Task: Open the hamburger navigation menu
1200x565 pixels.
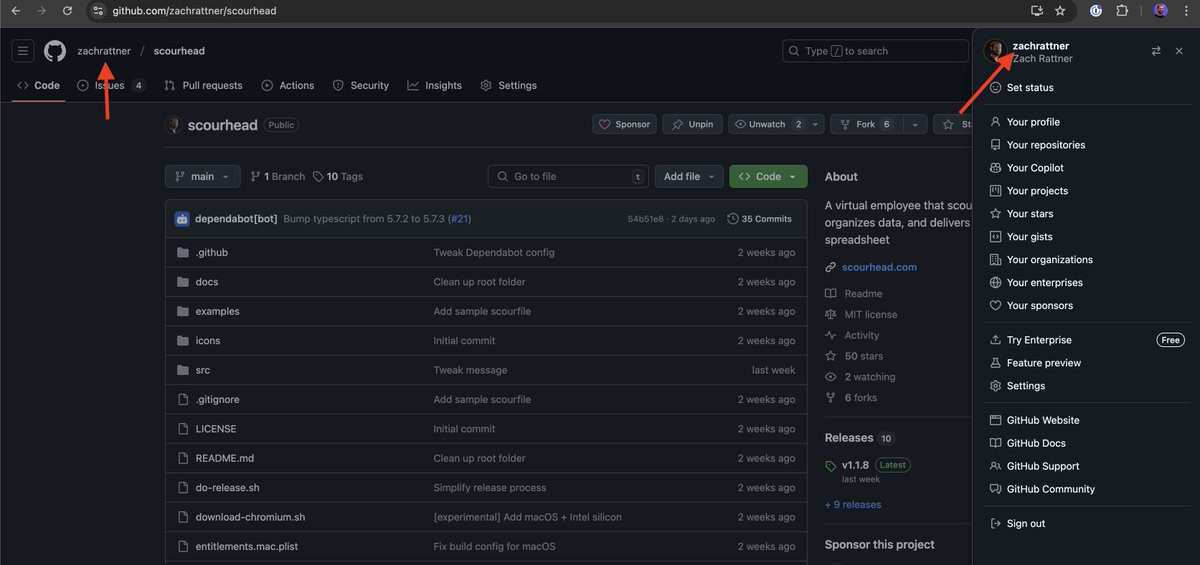Action: point(23,51)
